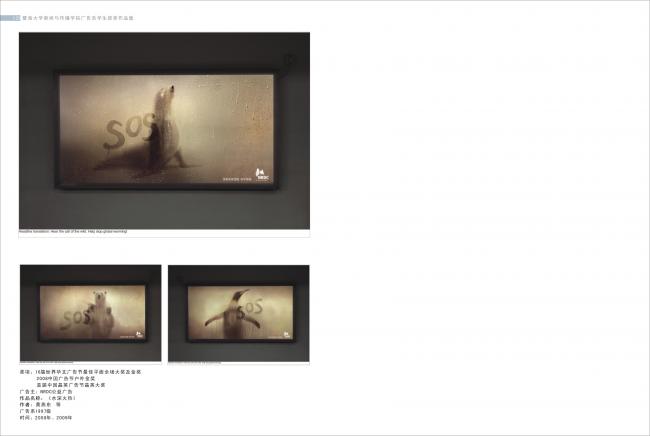This screenshot has width=650, height=436.
Task: Click the small logo on polar bear poster
Action: pyautogui.click(x=140, y=334)
